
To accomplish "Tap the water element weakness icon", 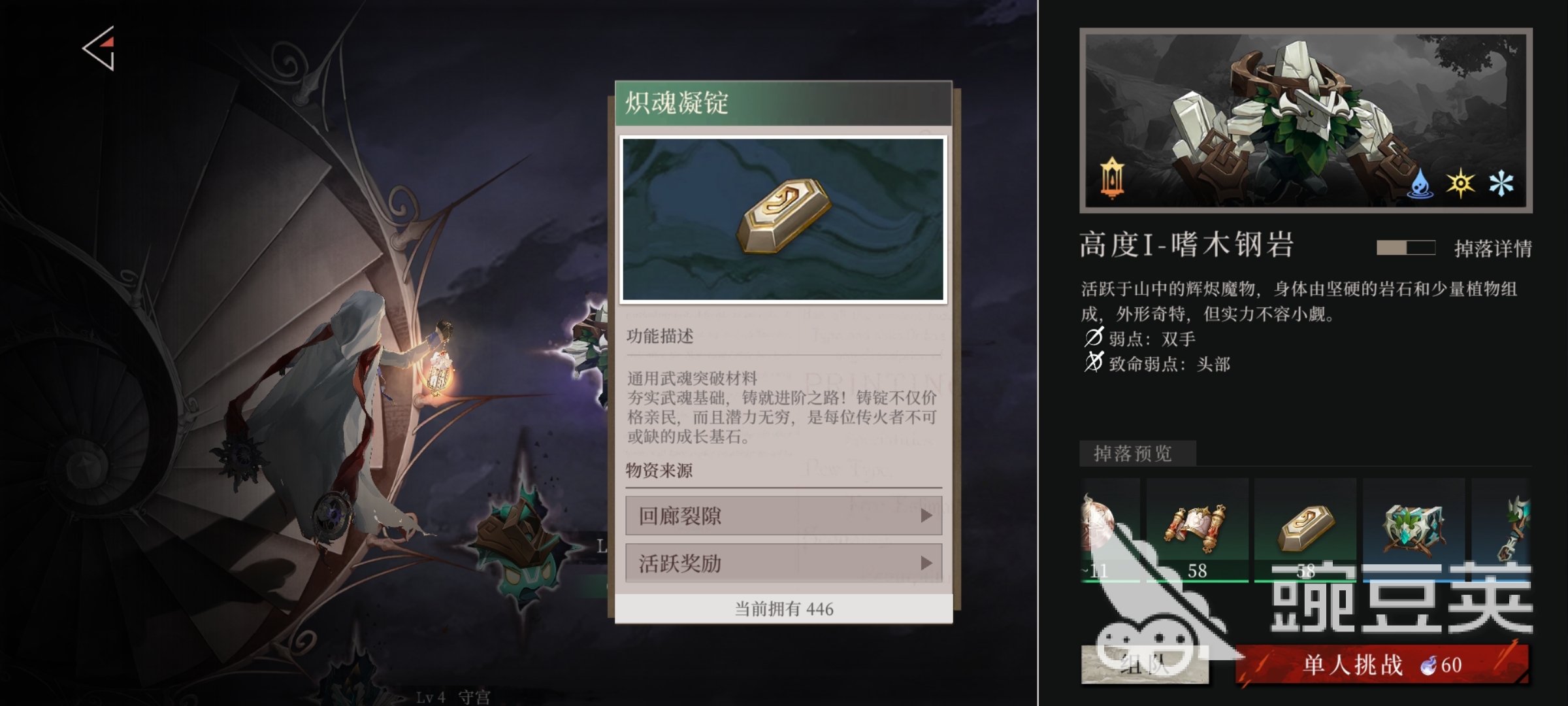I will coord(1420,184).
